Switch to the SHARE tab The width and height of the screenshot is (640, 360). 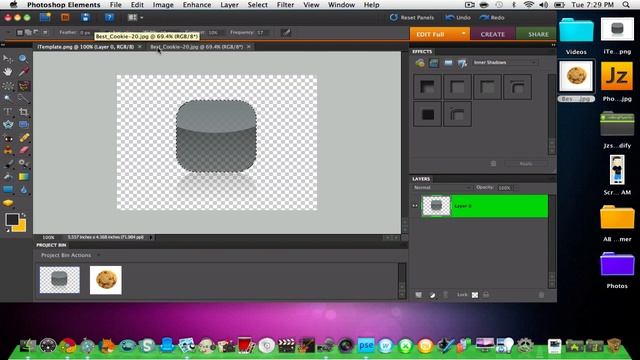pyautogui.click(x=538, y=34)
